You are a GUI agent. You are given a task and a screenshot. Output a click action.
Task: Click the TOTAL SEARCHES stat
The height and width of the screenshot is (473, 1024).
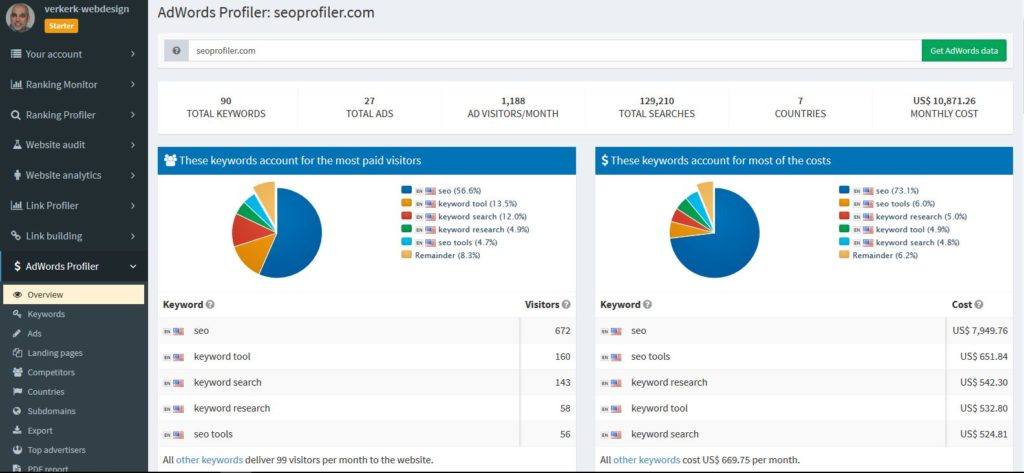click(x=657, y=107)
